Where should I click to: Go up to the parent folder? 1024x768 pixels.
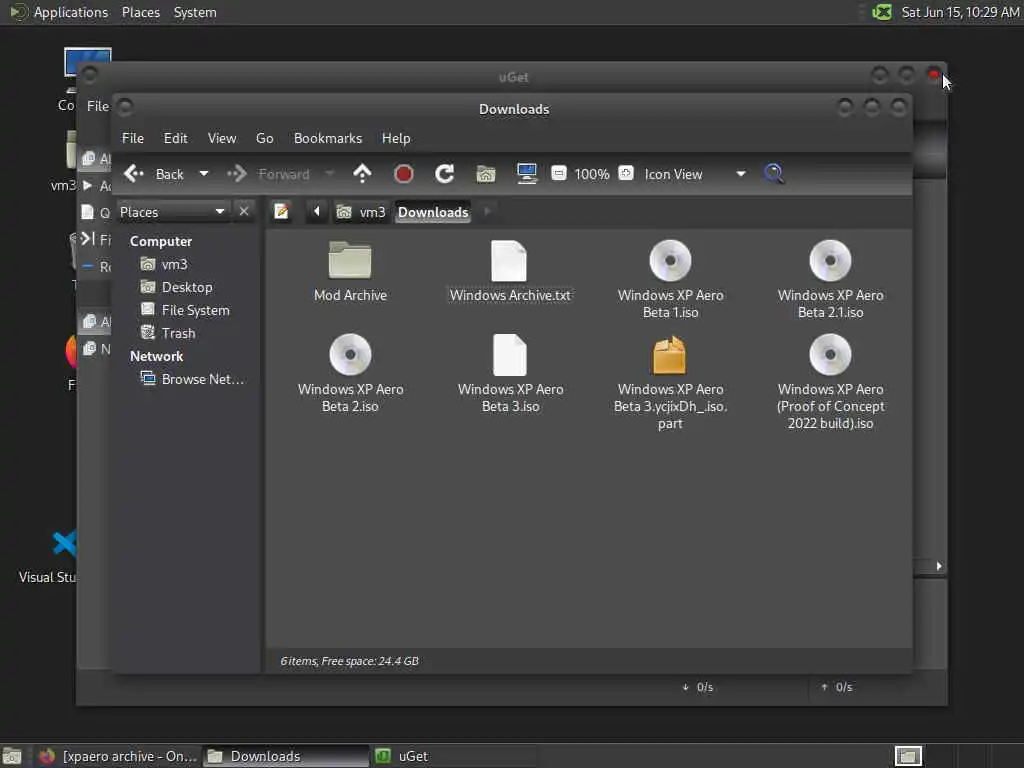(362, 174)
